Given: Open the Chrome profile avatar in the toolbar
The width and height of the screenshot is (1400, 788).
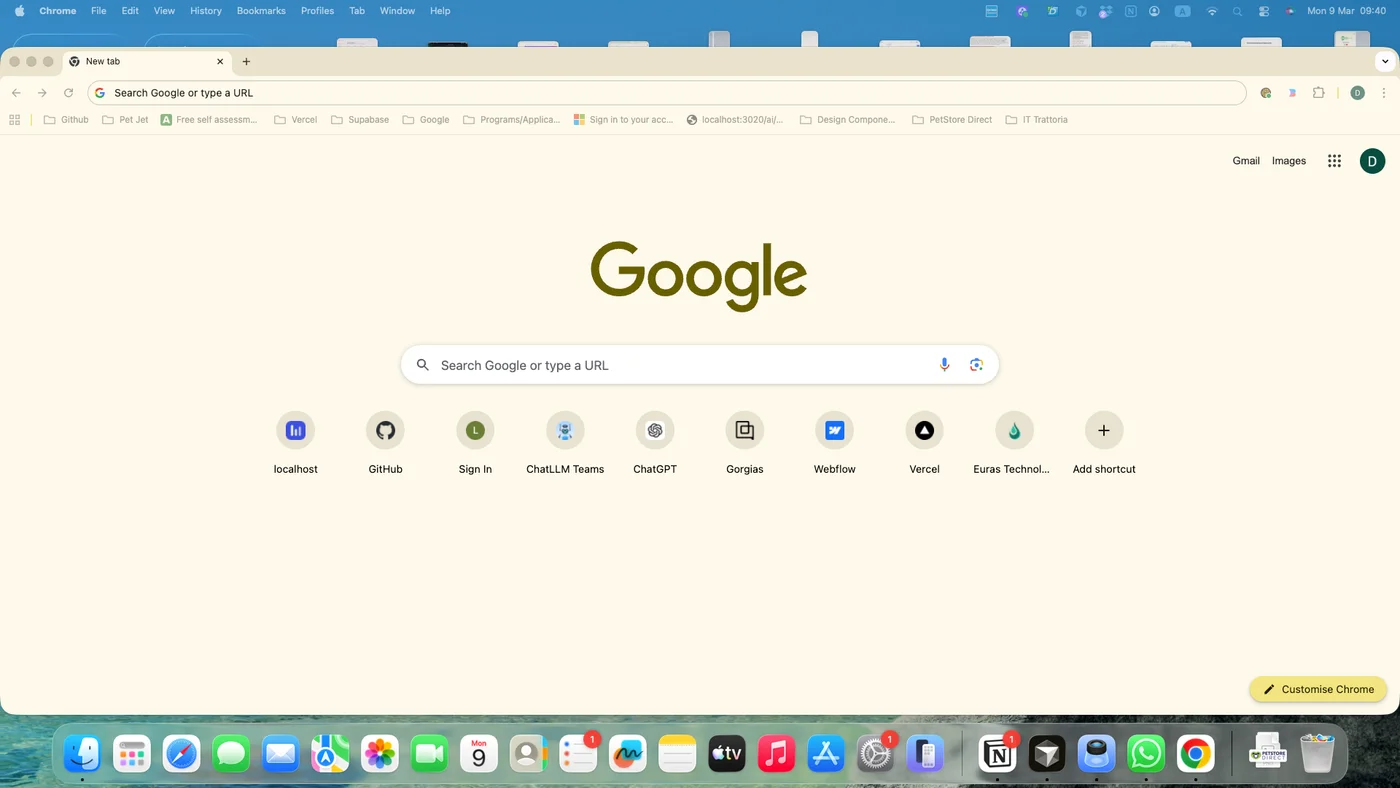Looking at the screenshot, I should (x=1357, y=93).
